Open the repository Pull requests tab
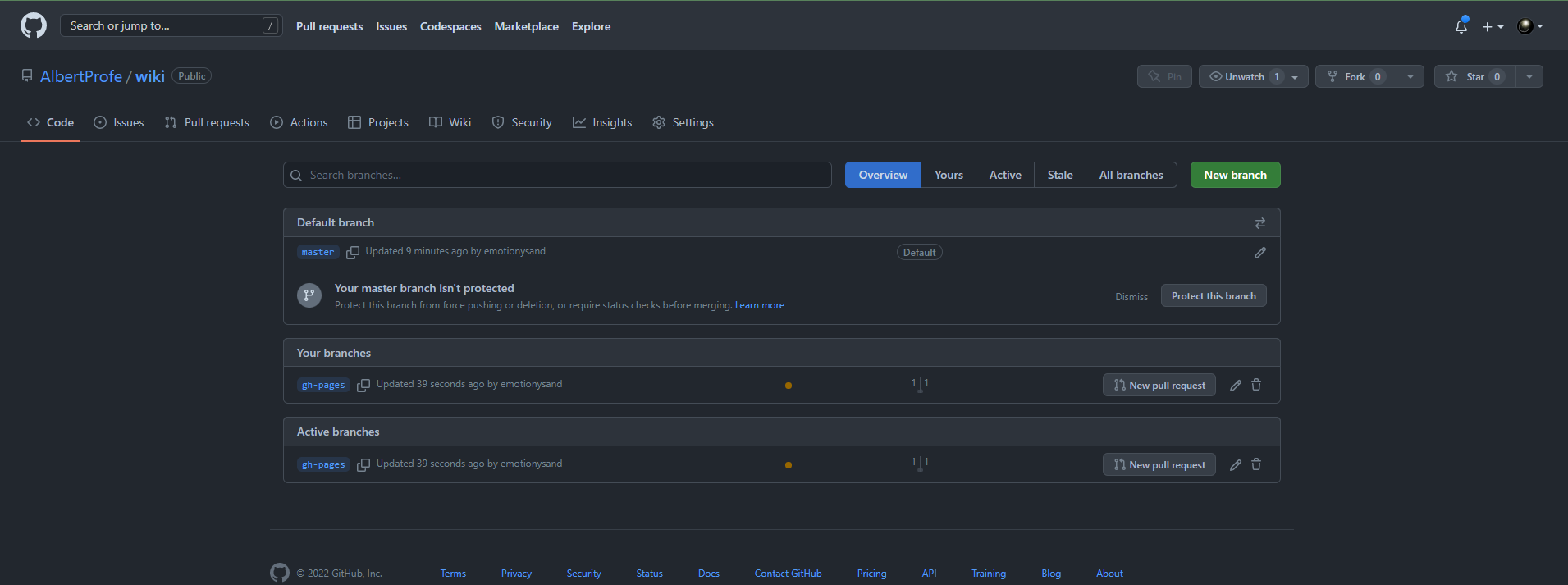Screen dimensions: 1568x585 207,122
